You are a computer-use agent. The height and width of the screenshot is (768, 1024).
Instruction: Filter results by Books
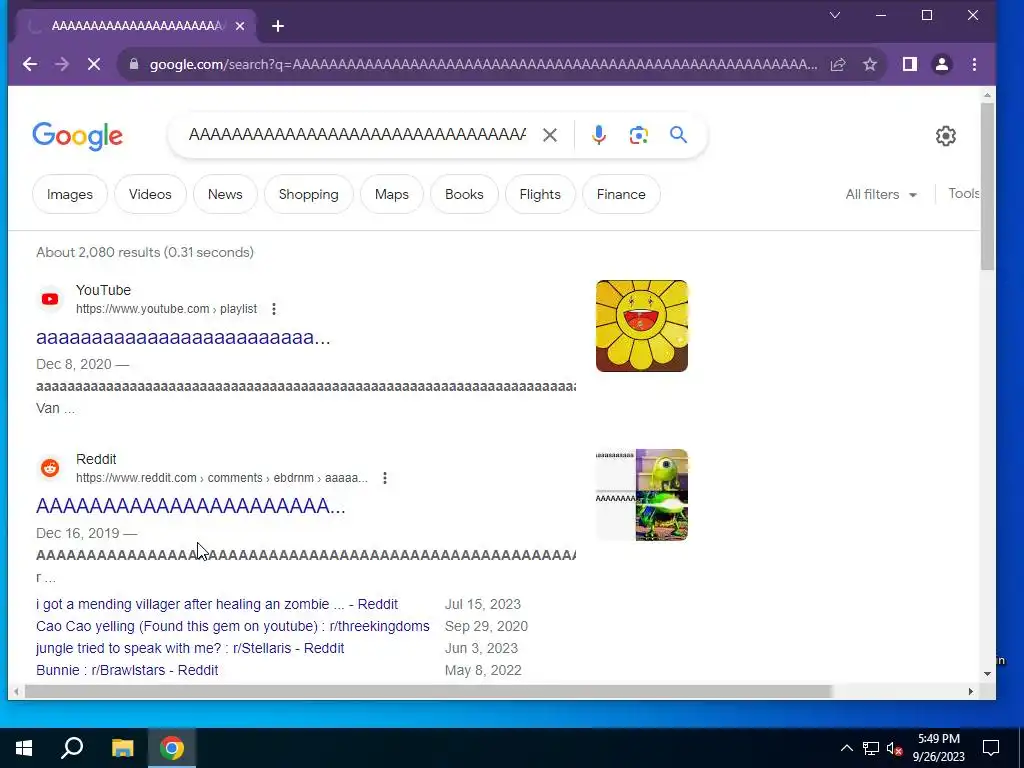(464, 194)
